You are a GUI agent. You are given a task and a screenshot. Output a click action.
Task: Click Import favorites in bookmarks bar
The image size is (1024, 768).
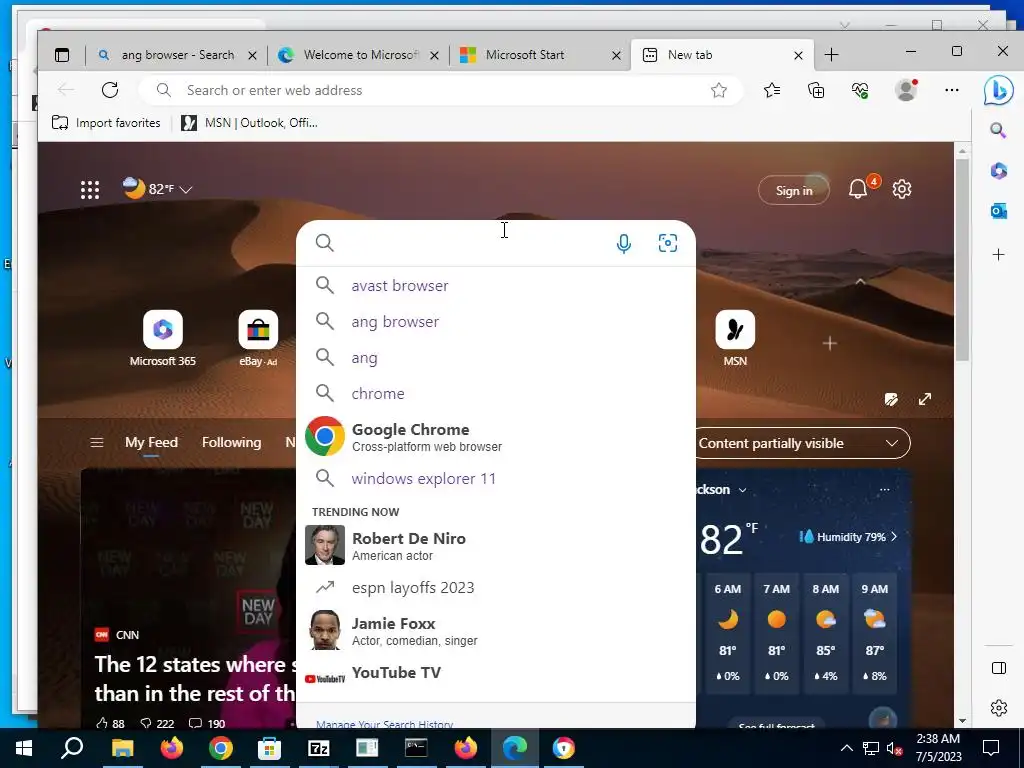[106, 123]
